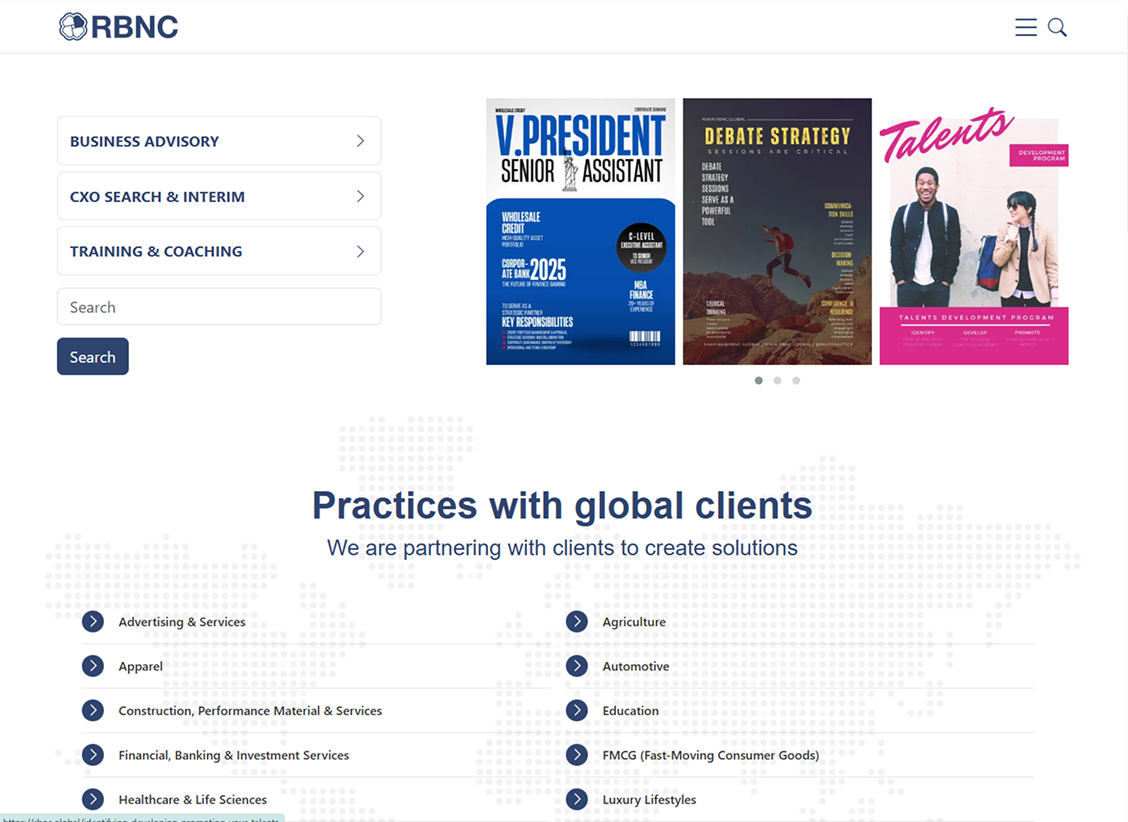Click arrow icon beside Education

(x=577, y=711)
